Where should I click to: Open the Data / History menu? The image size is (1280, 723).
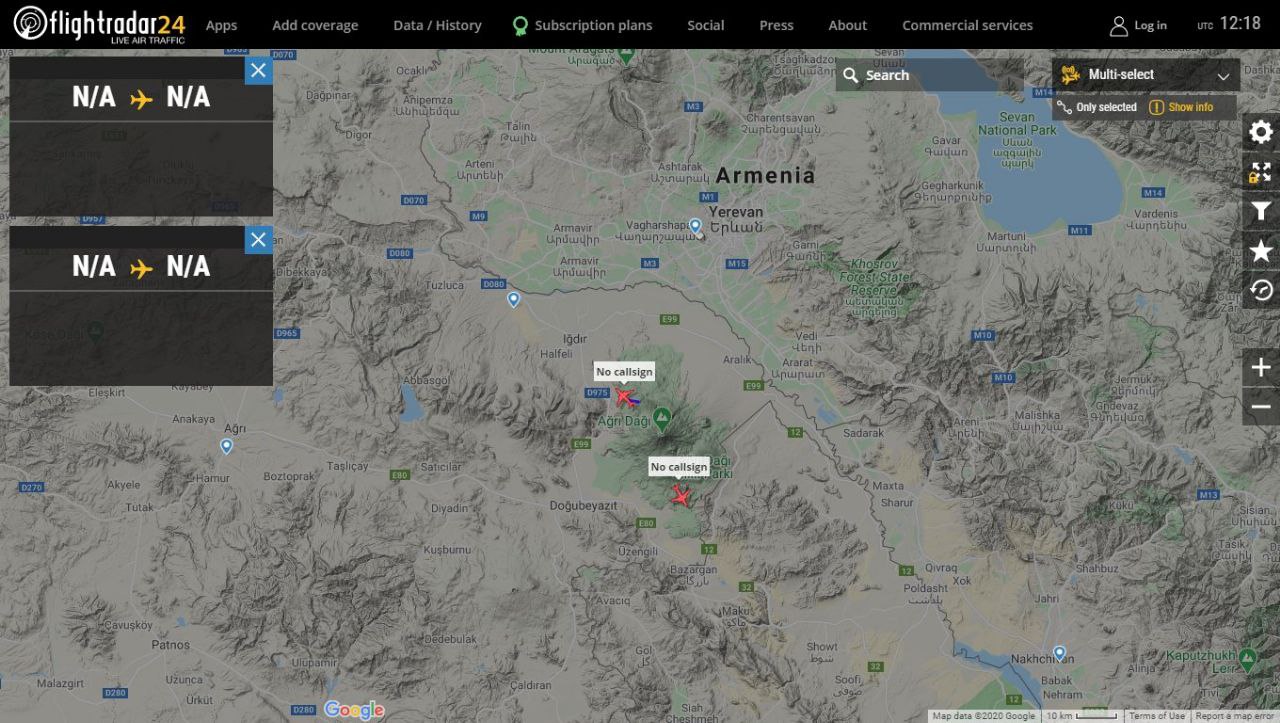[437, 25]
